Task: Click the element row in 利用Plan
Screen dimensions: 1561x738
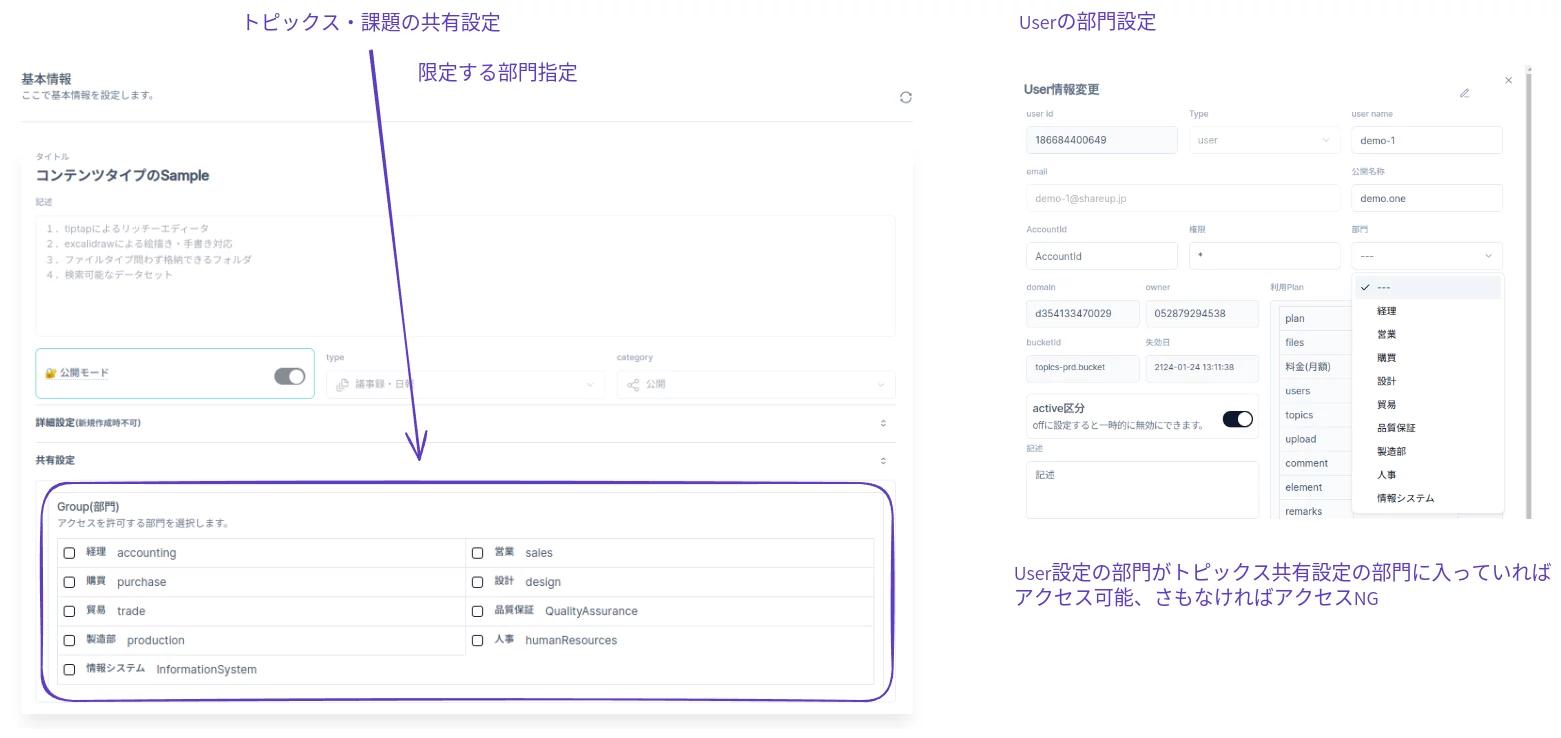Action: [1315, 487]
